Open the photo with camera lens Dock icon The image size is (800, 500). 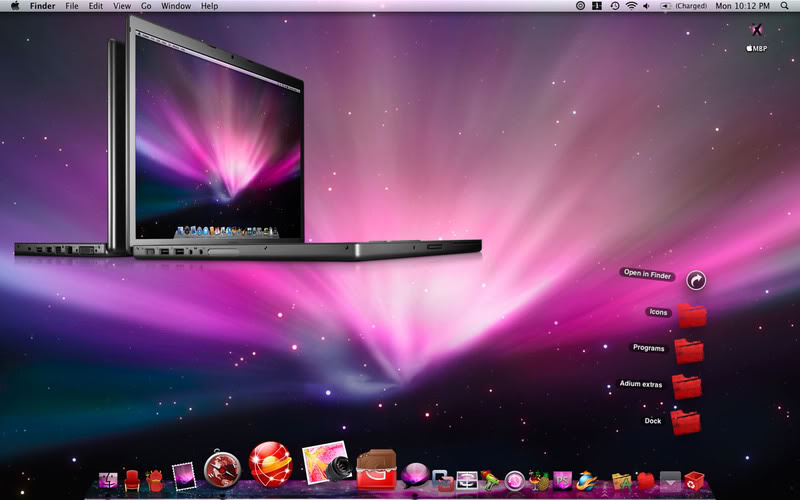327,463
